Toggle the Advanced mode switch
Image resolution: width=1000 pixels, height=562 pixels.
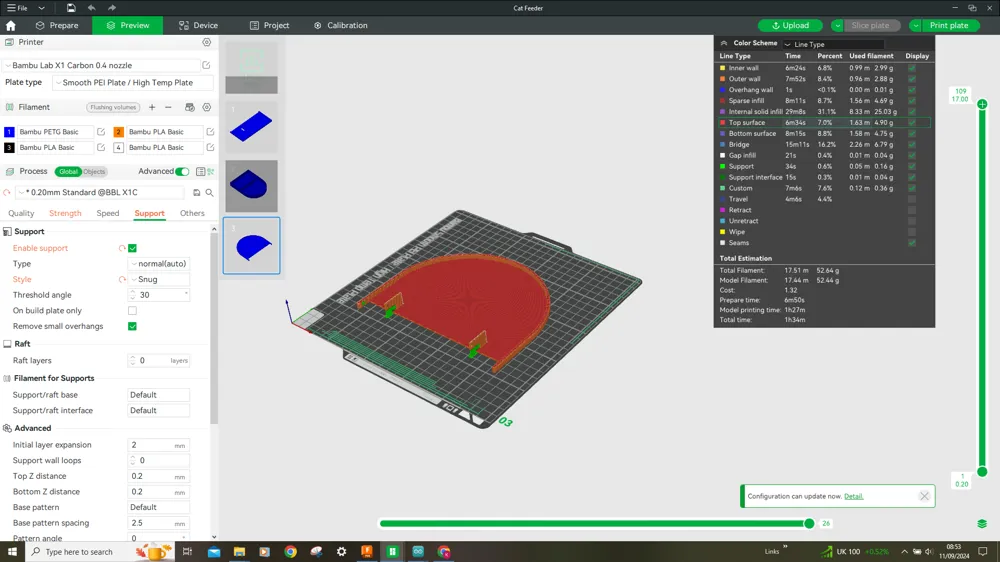[x=182, y=171]
